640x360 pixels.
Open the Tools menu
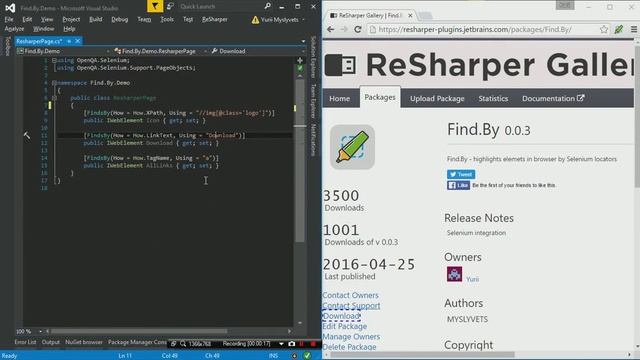click(167, 19)
